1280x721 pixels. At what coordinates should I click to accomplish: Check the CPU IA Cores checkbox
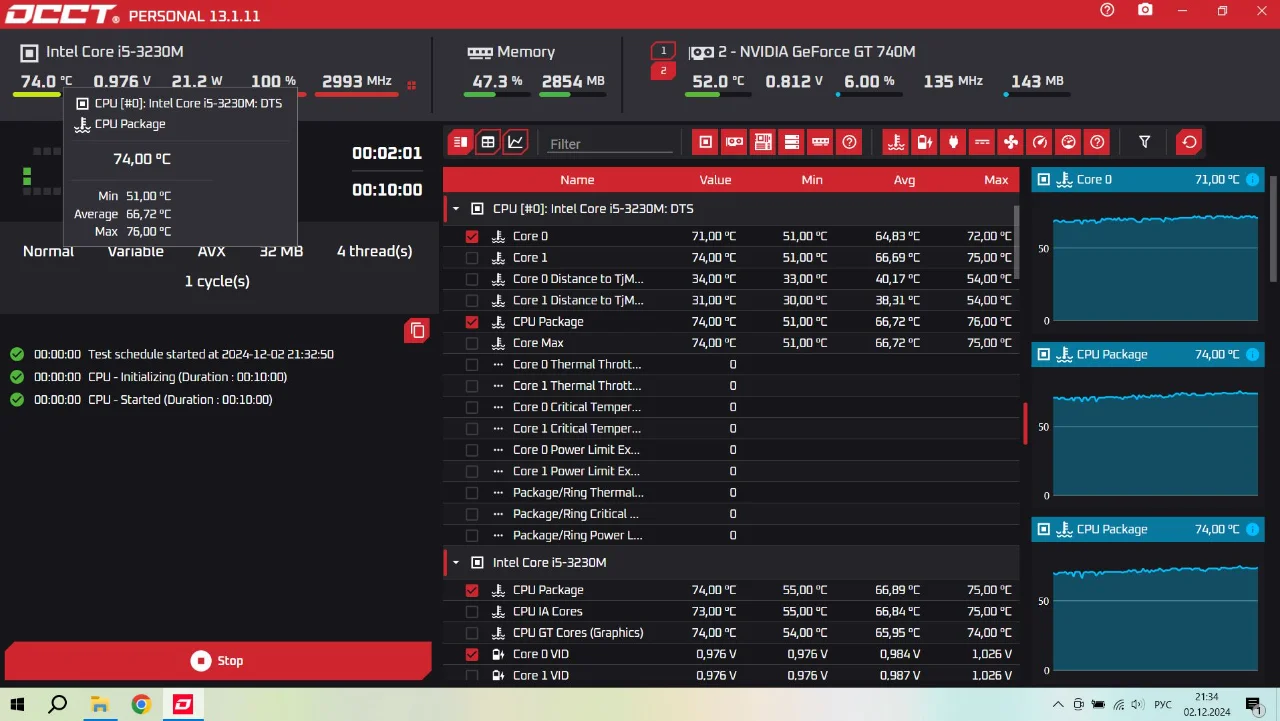coord(472,612)
